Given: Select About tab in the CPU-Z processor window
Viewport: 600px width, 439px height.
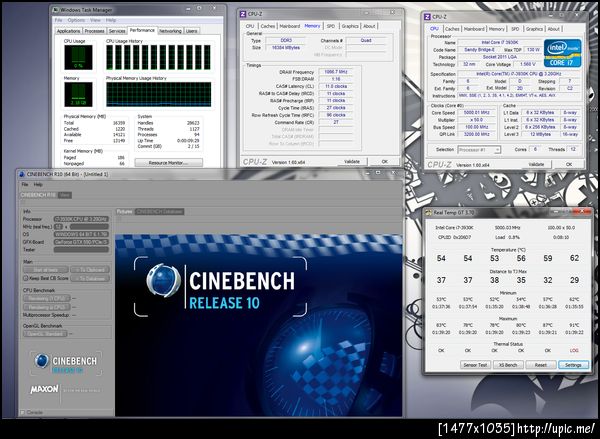Looking at the screenshot, I should click(553, 29).
